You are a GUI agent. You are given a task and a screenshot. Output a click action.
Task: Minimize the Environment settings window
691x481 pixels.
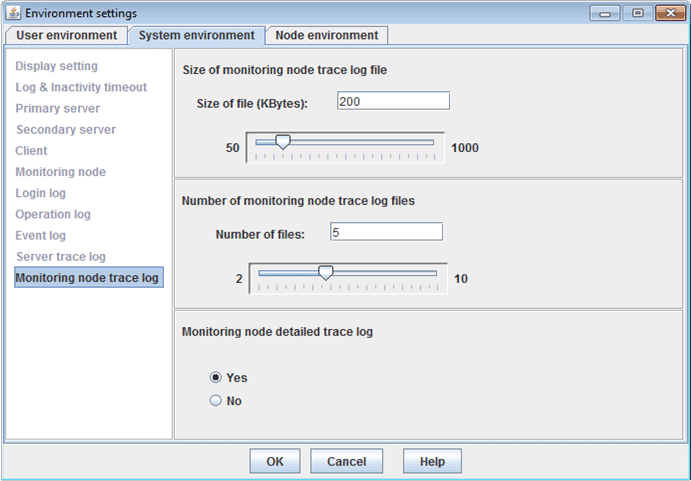click(605, 13)
